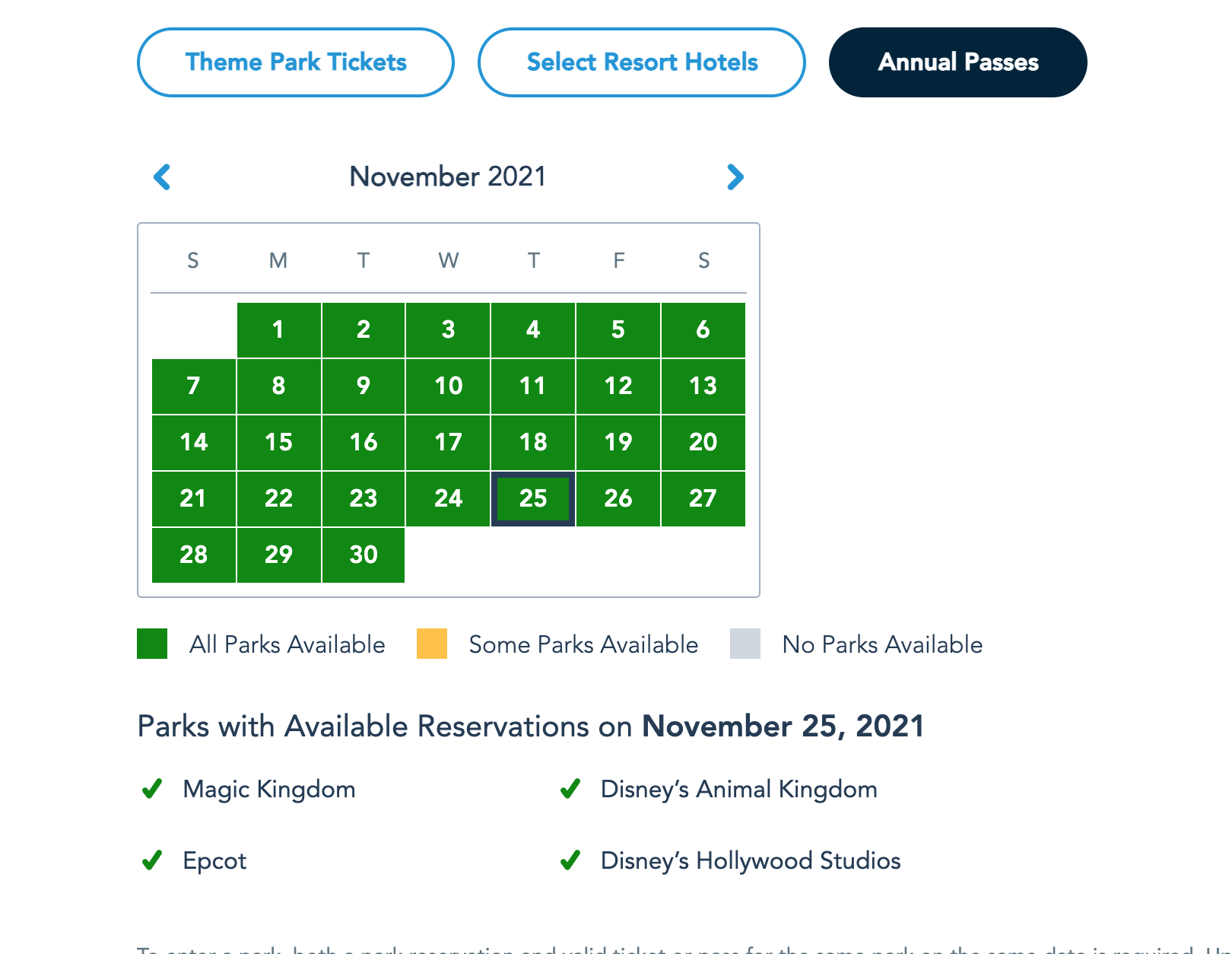Select the Annual Passes tab
This screenshot has width=1232, height=954.
tap(957, 62)
